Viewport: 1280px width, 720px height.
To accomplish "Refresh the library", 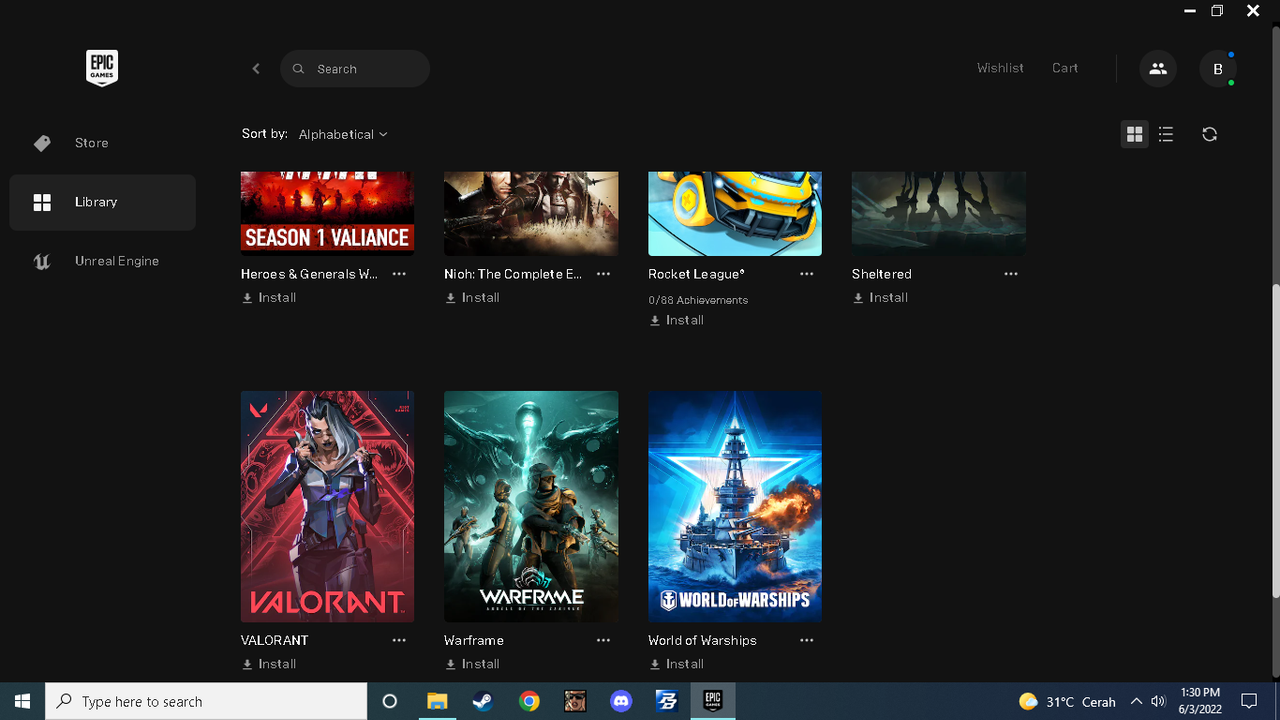I will point(1210,134).
